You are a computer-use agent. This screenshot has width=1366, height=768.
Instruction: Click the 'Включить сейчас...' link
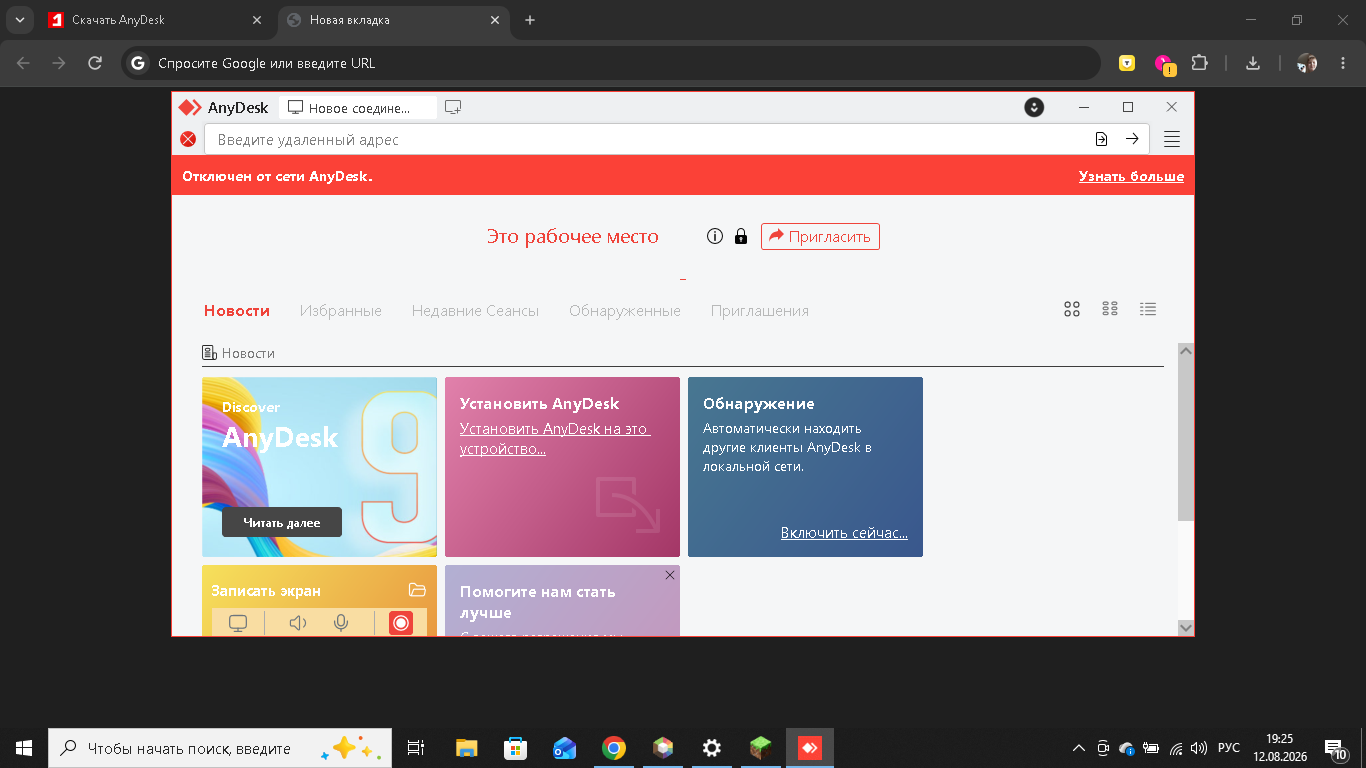pos(844,533)
